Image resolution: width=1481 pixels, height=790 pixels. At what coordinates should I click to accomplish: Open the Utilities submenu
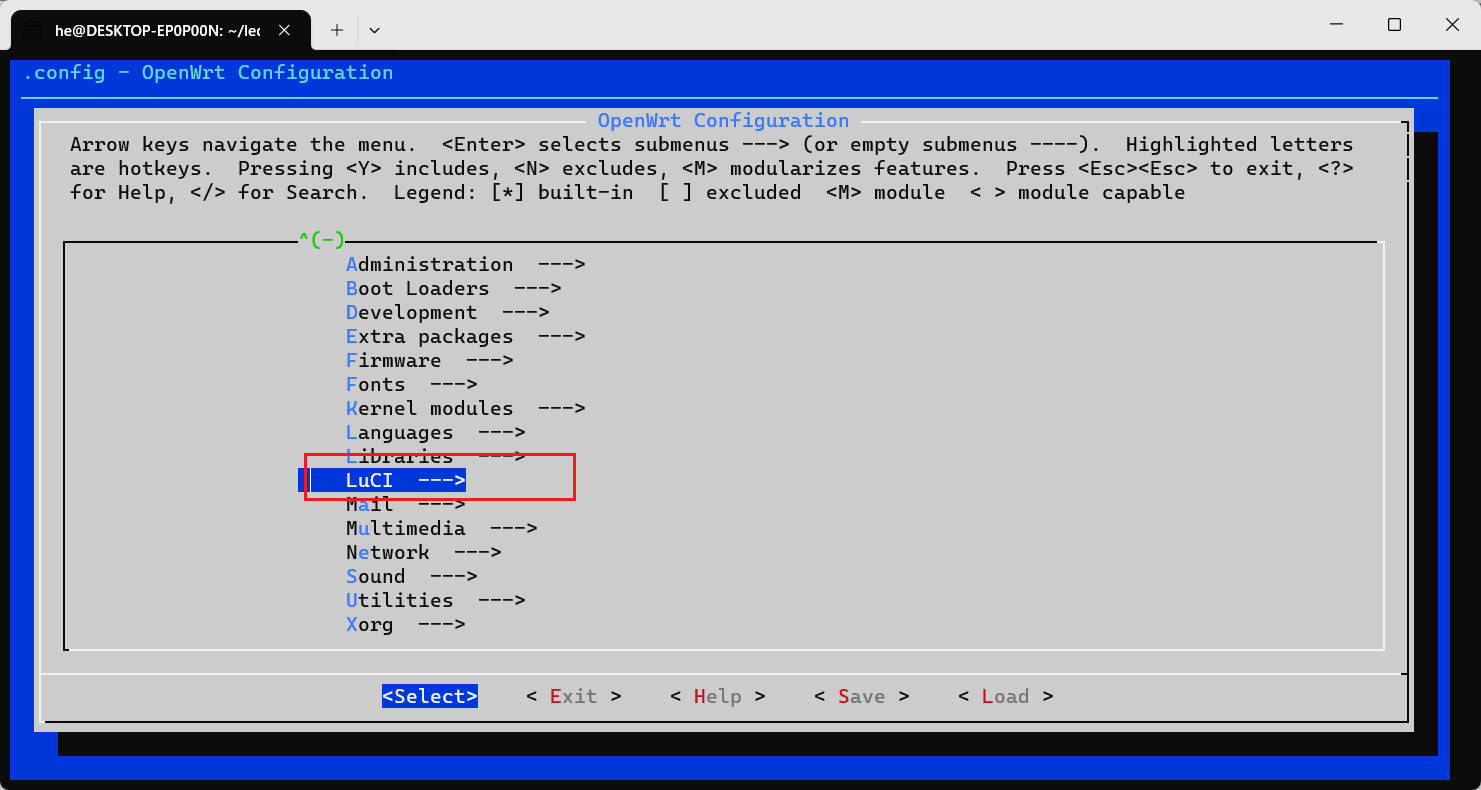(435, 601)
